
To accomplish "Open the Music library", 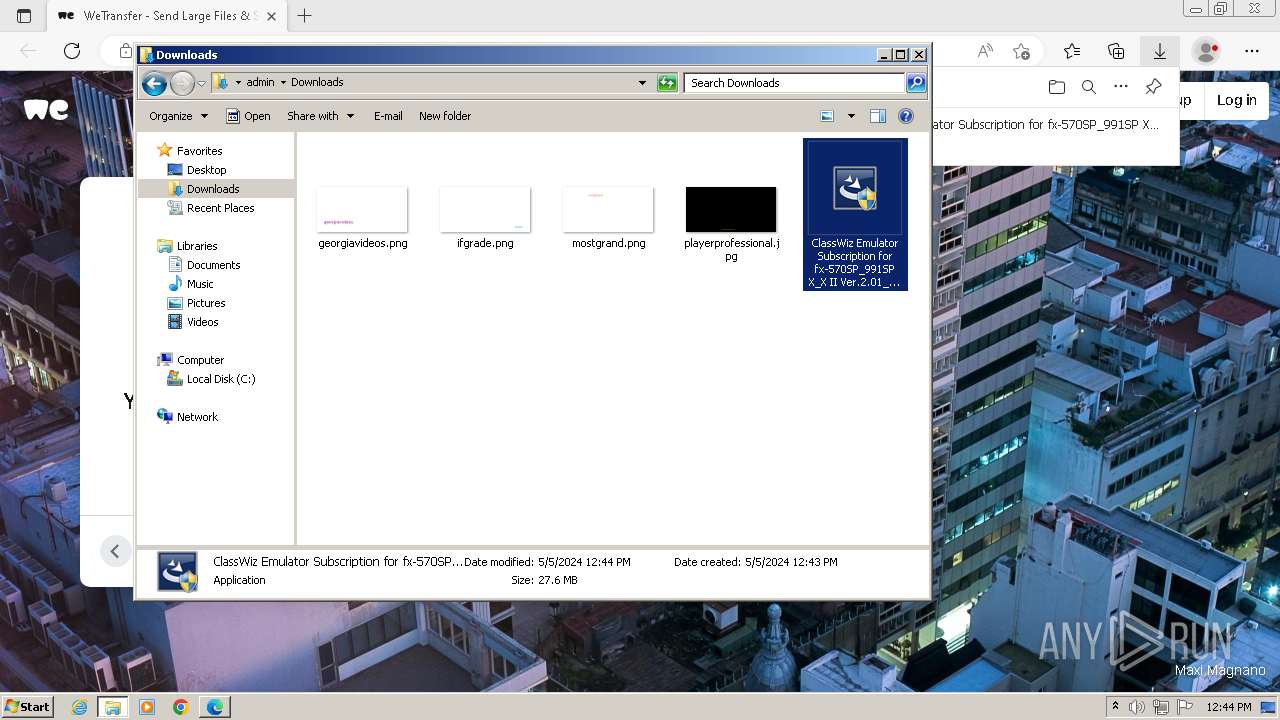I will click(200, 284).
